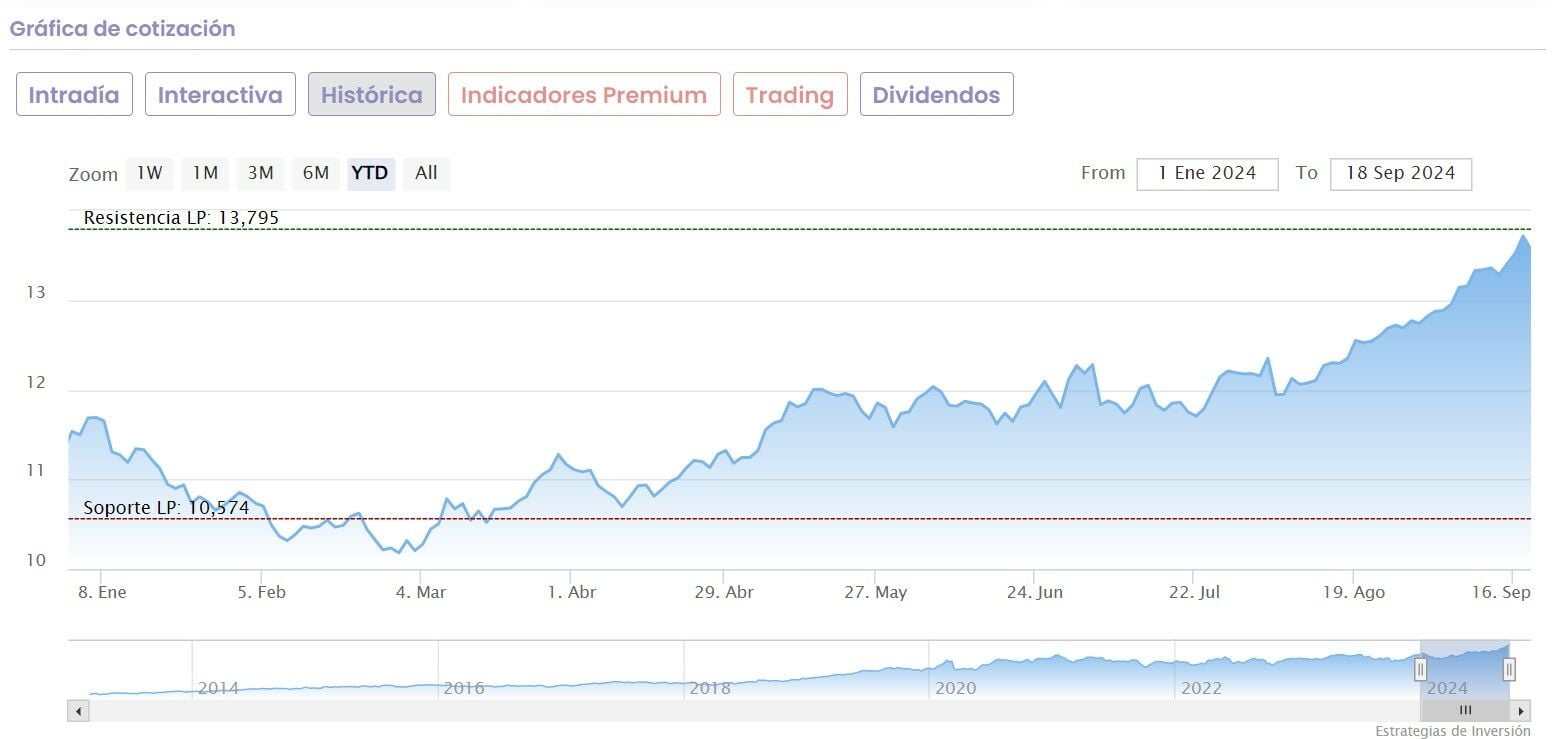The image size is (1553, 739).
Task: Click the From date field
Action: click(1207, 173)
